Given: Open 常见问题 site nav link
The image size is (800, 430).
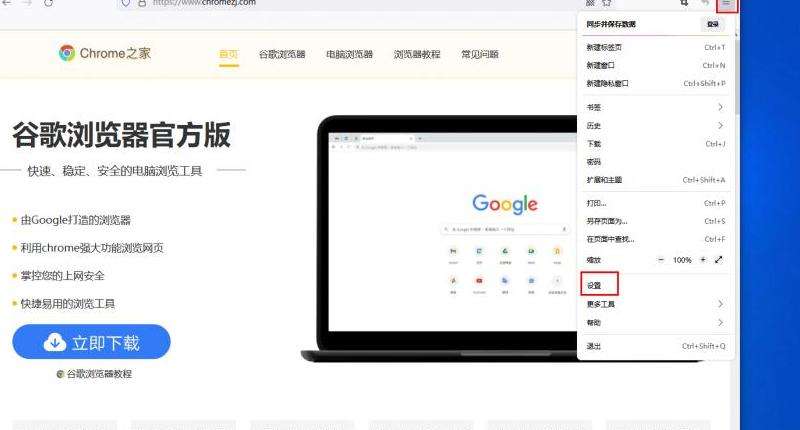Looking at the screenshot, I should (x=480, y=54).
